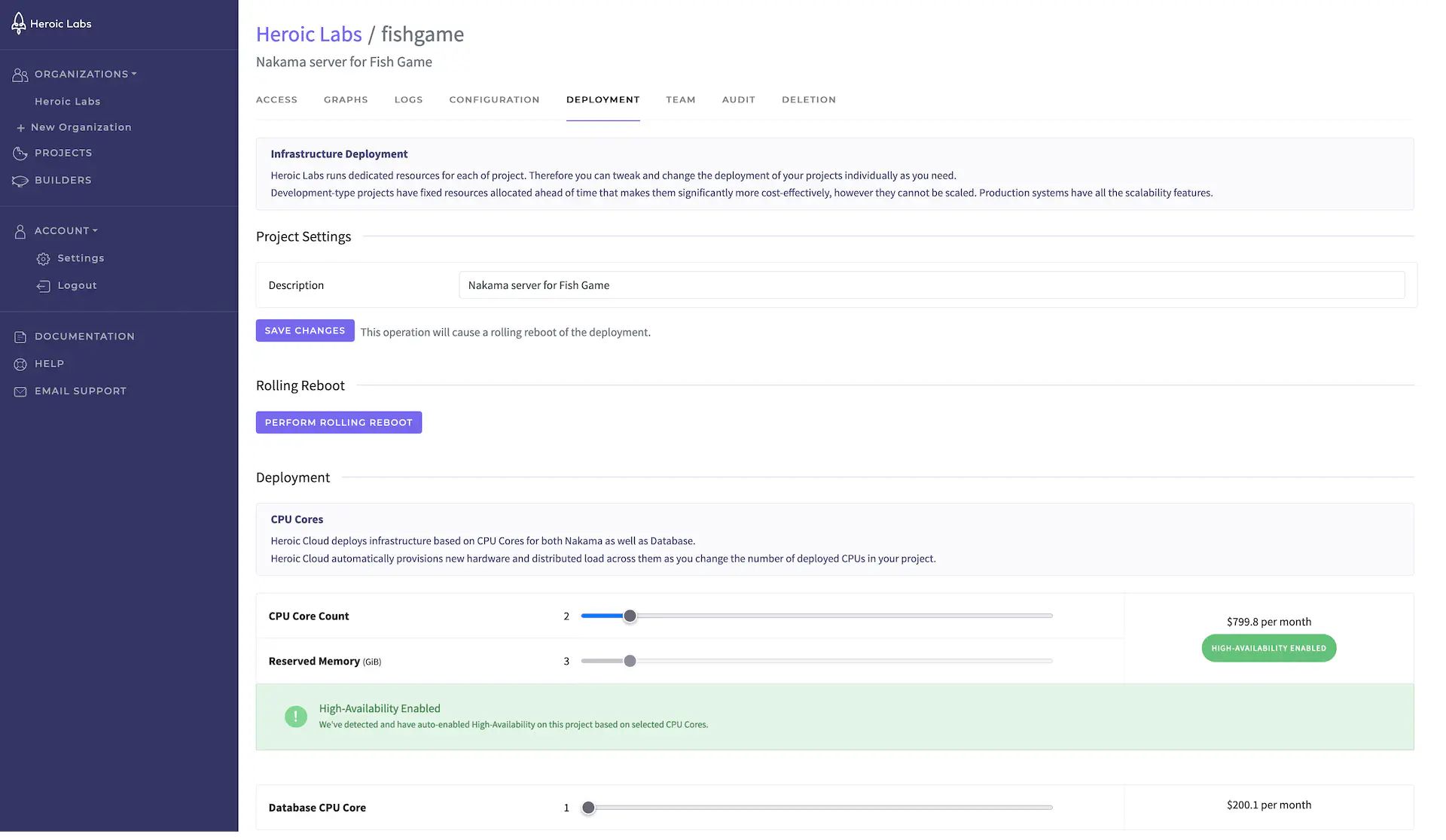1446x840 pixels.
Task: Click the Logout arrow icon
Action: 43,286
